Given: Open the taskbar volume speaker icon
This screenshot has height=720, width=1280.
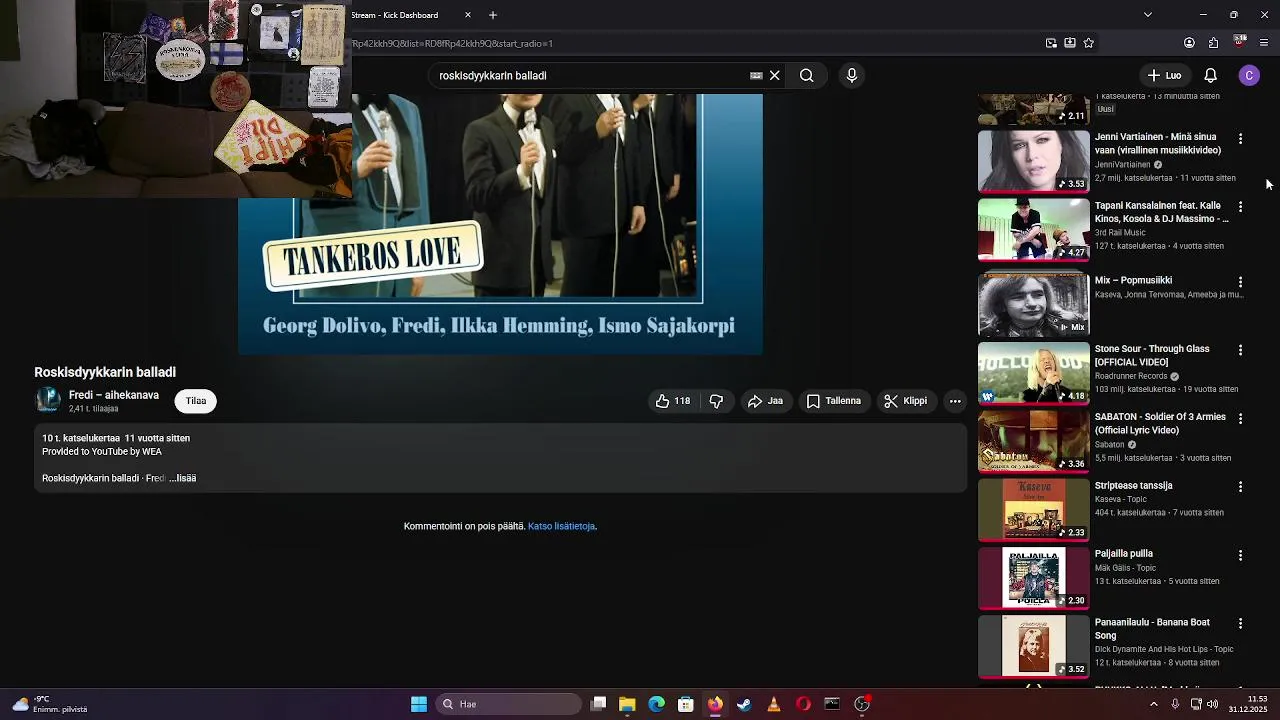Looking at the screenshot, I should coord(1212,704).
